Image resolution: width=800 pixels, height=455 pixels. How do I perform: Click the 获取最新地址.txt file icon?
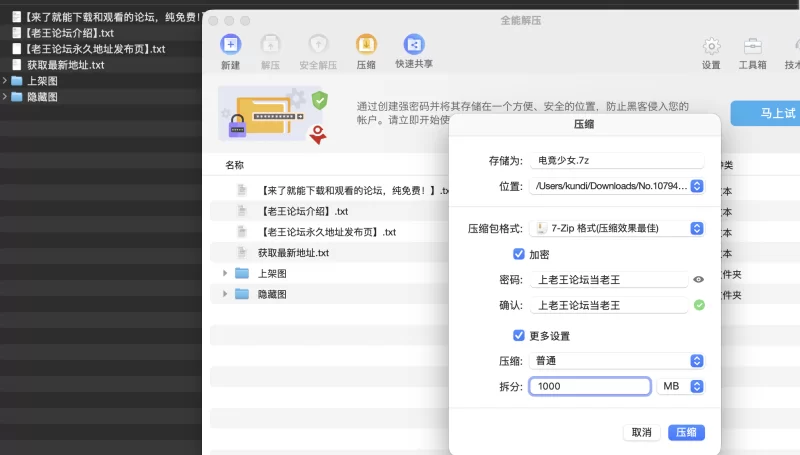click(x=241, y=253)
